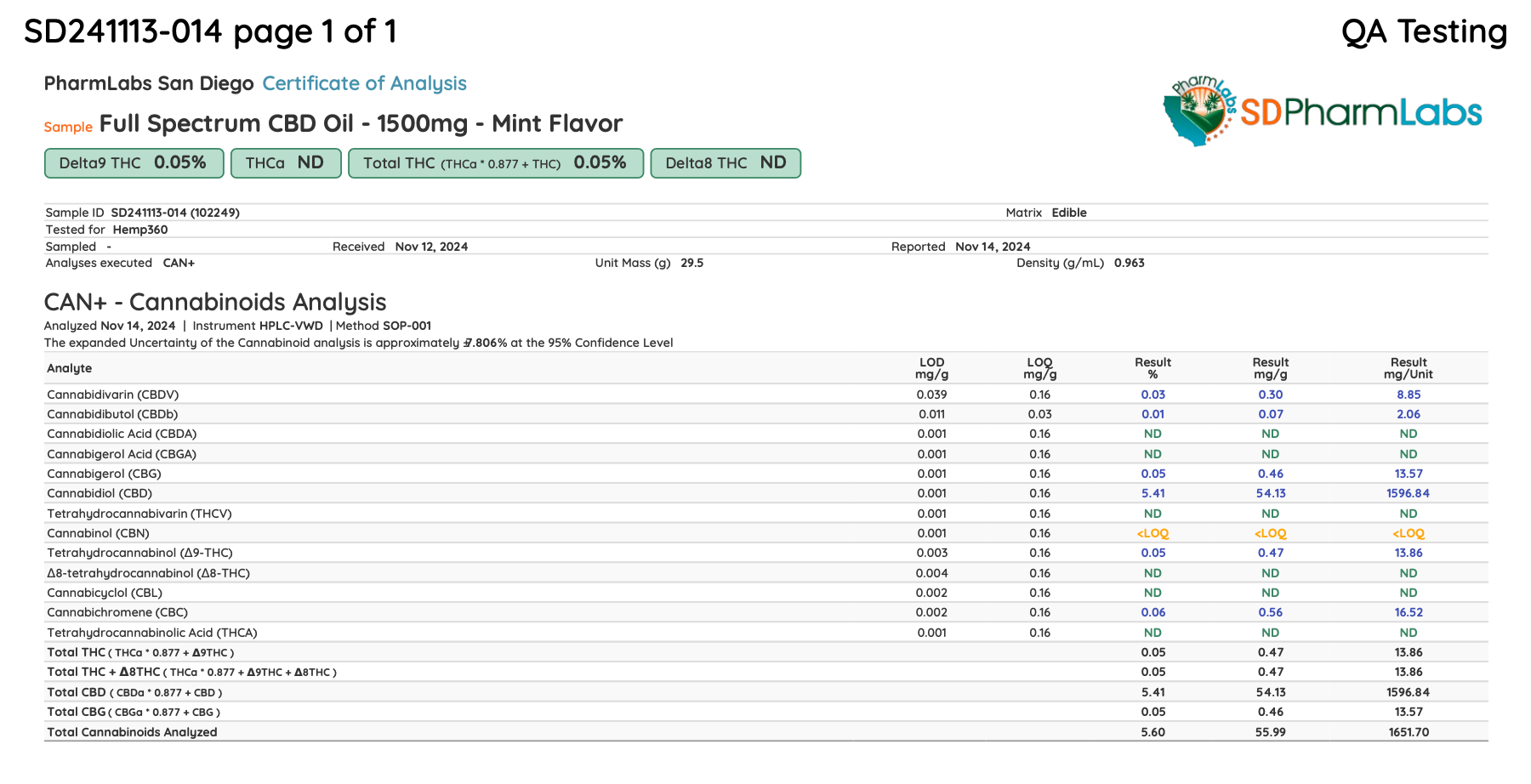Click the <LOQ value under Result % for CBN
This screenshot has width=1531, height=784.
coord(1153,533)
